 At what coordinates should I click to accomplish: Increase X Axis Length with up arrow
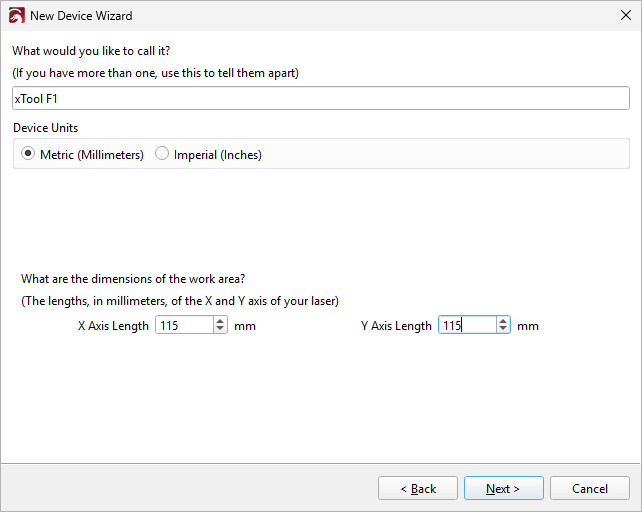pos(220,321)
